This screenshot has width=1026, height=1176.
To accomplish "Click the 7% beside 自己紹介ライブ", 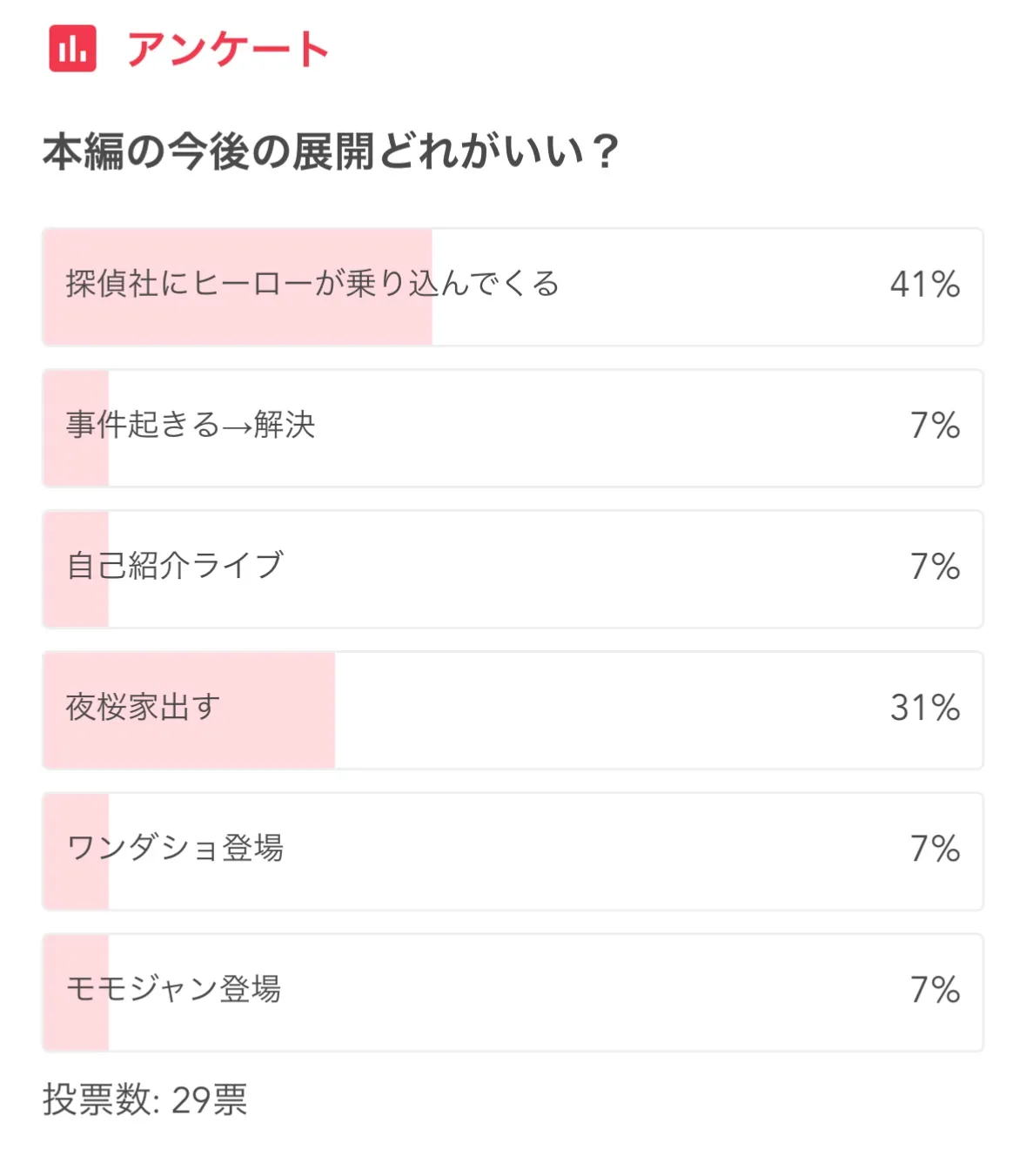I will tap(935, 567).
